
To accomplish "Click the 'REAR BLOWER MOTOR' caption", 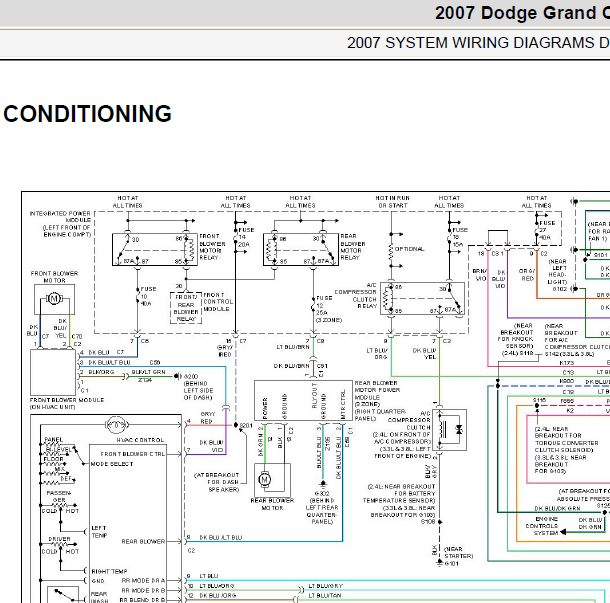I will point(272,504).
